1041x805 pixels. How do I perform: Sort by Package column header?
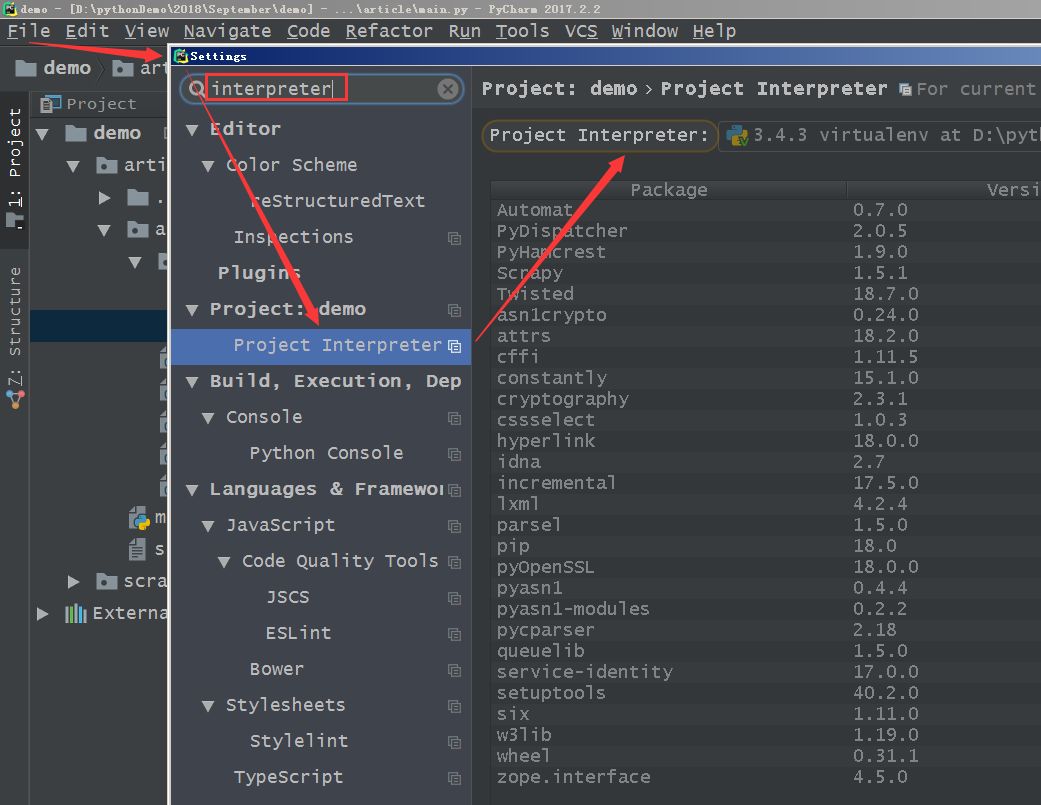point(669,190)
